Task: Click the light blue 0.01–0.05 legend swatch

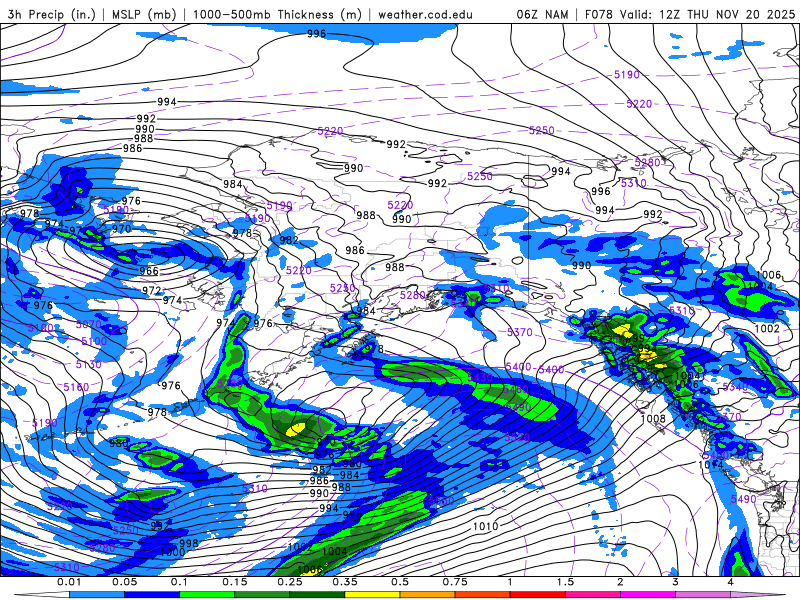Action: pyautogui.click(x=97, y=595)
